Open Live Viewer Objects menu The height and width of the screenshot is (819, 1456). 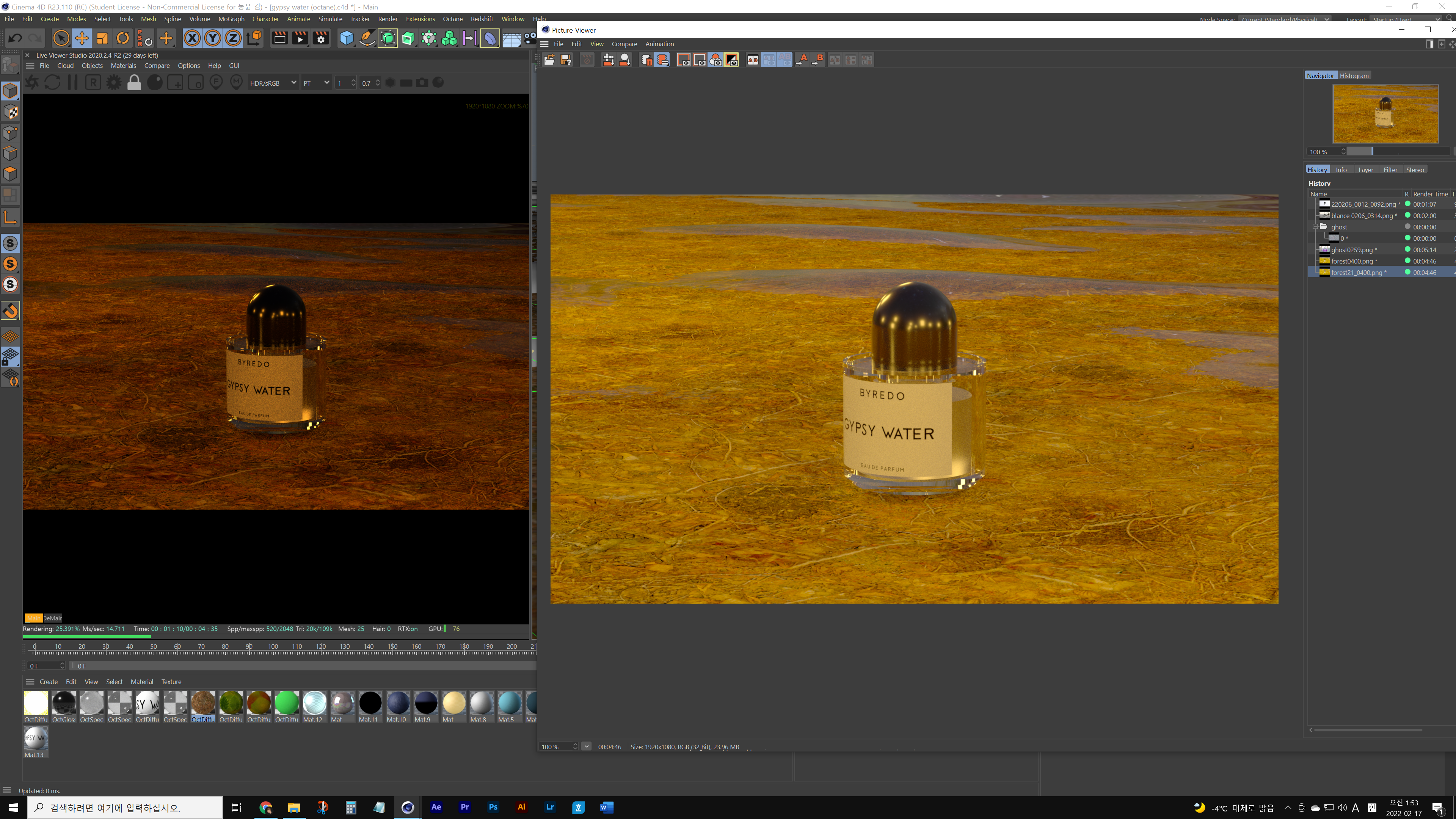click(x=92, y=66)
